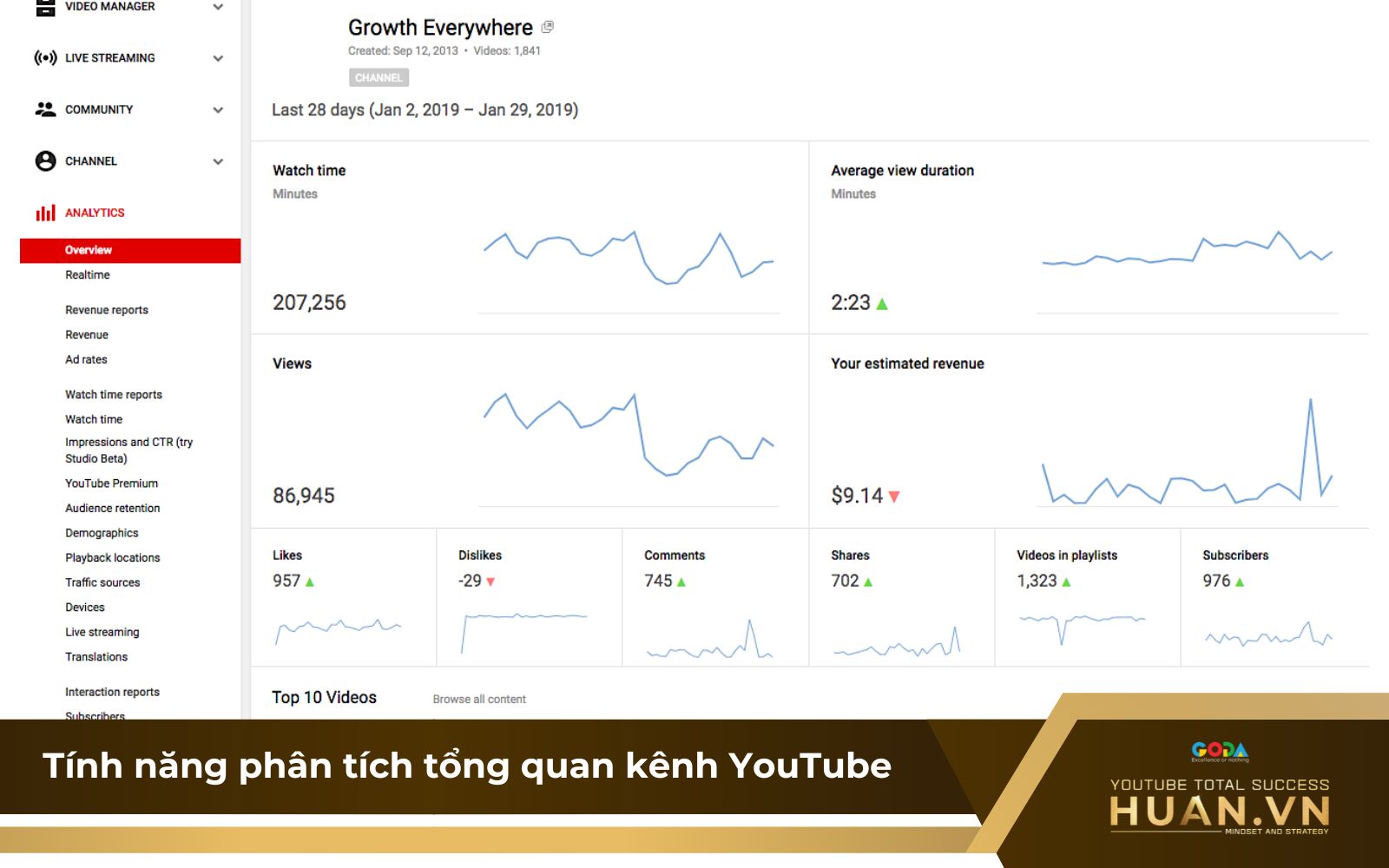Click the Comments sparkline chart
This screenshot has width=1389, height=868.
pyautogui.click(x=709, y=639)
